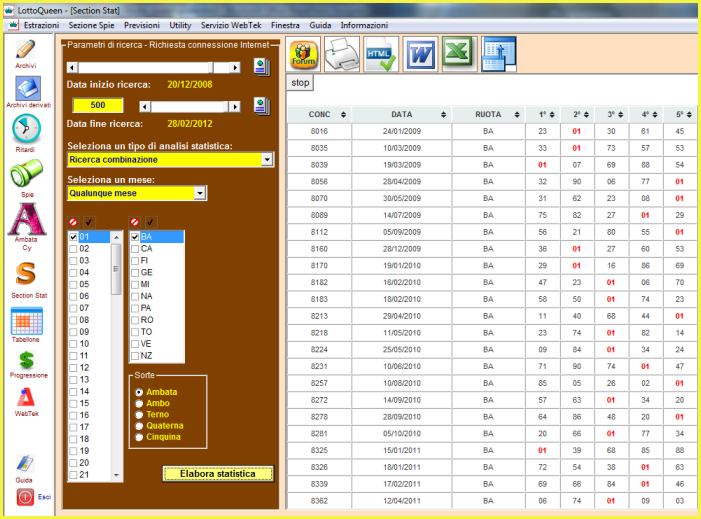
Task: Click the select-all checkmark icon above numbers list
Action: click(89, 222)
